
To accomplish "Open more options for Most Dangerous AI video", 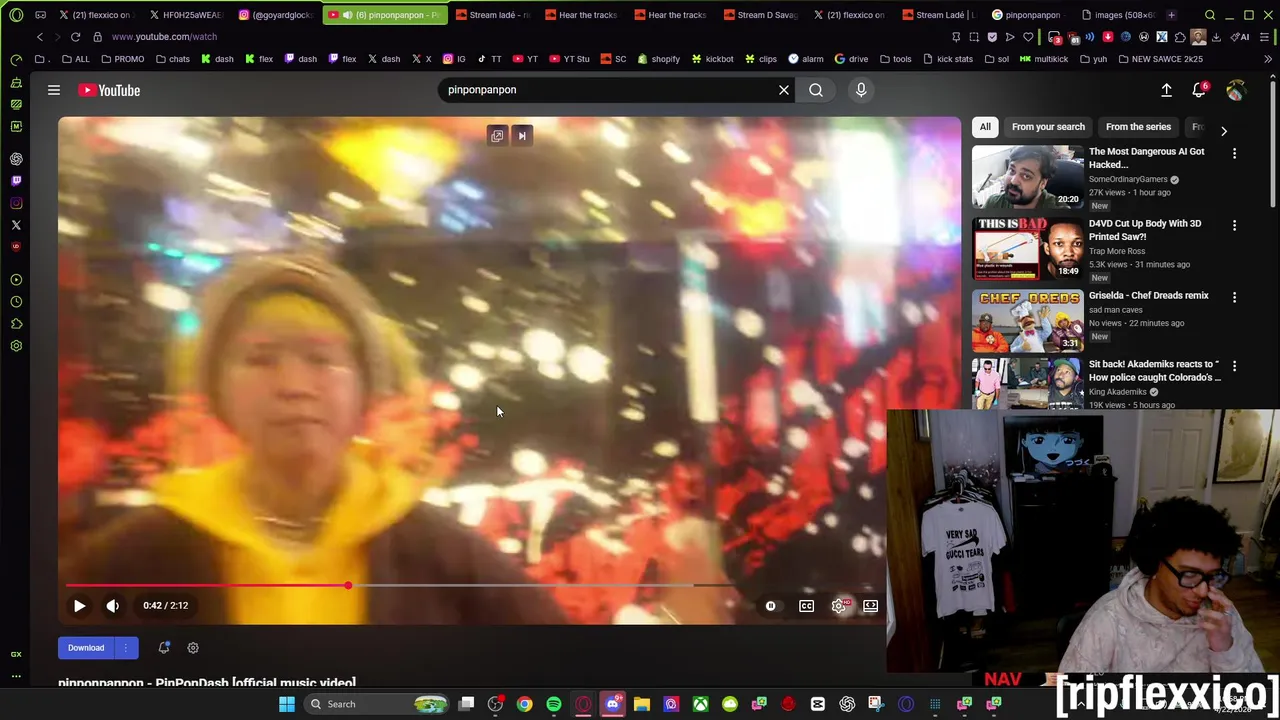I will (1234, 154).
